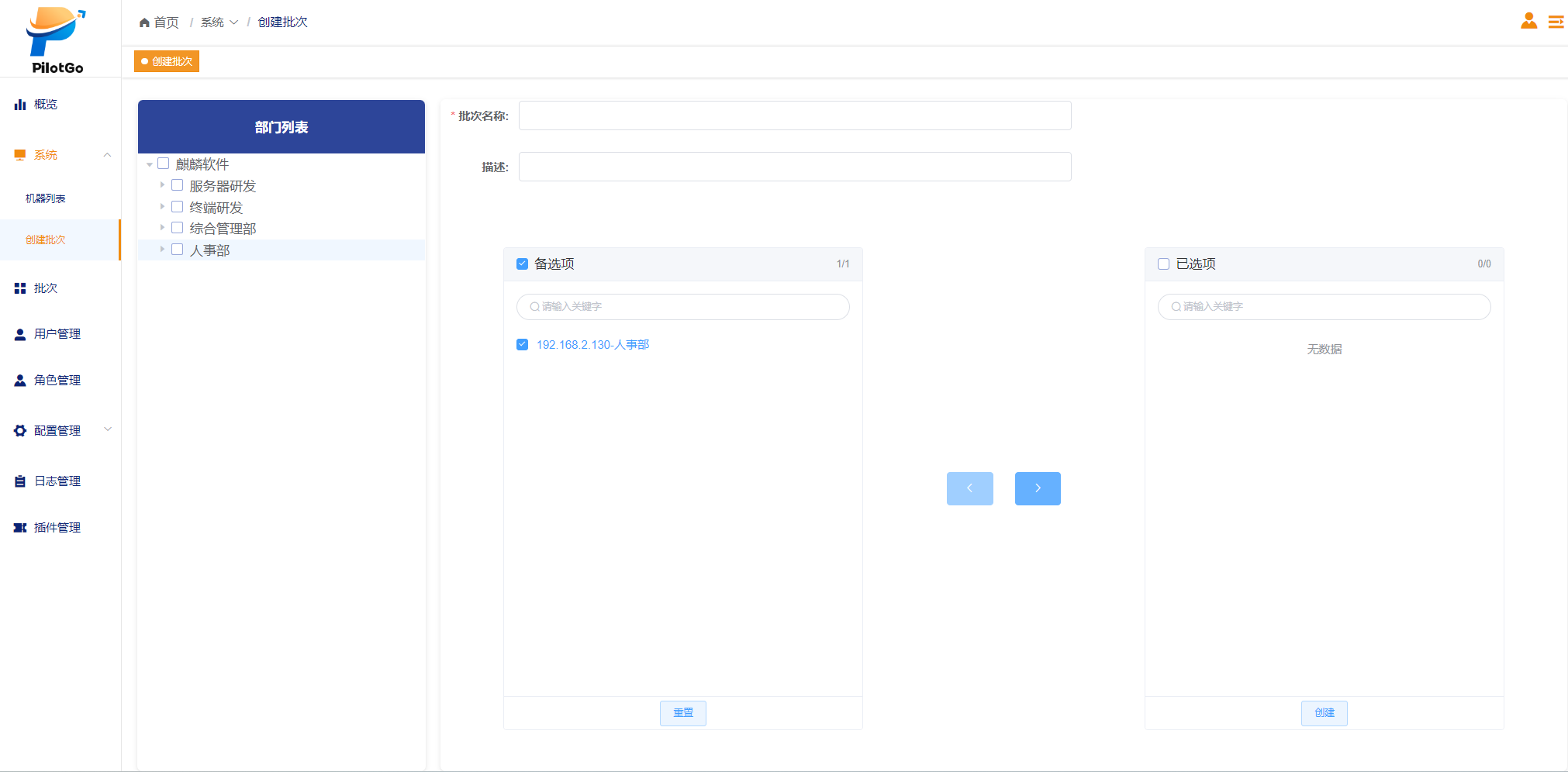This screenshot has width=1568, height=772.
Task: Focus the 批次名称 input field
Action: [x=794, y=116]
